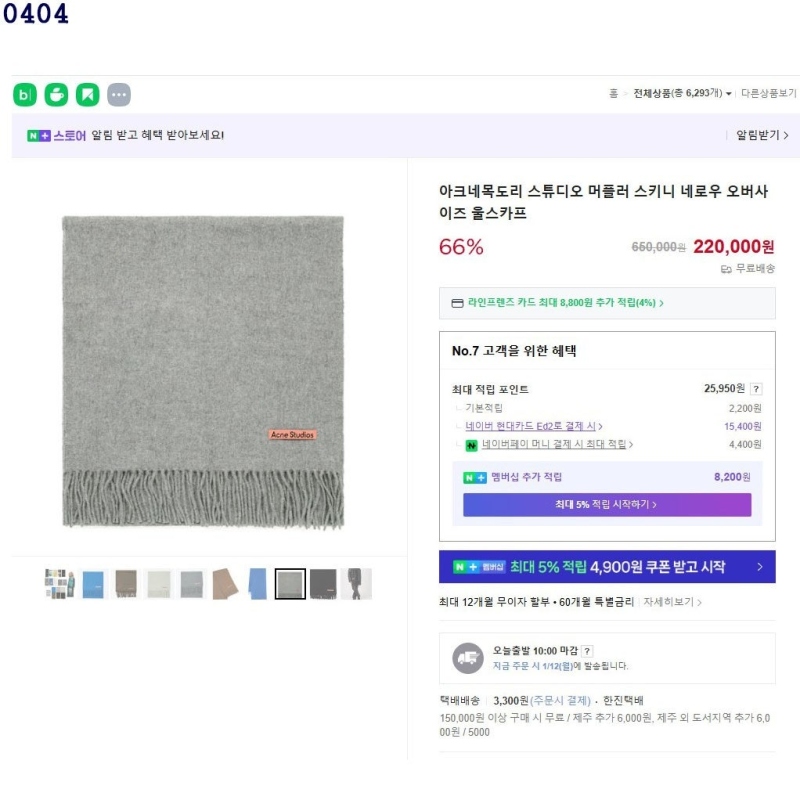The image size is (800, 800).
Task: Click the 최대 5% 적립 시작하기 button
Action: (606, 505)
